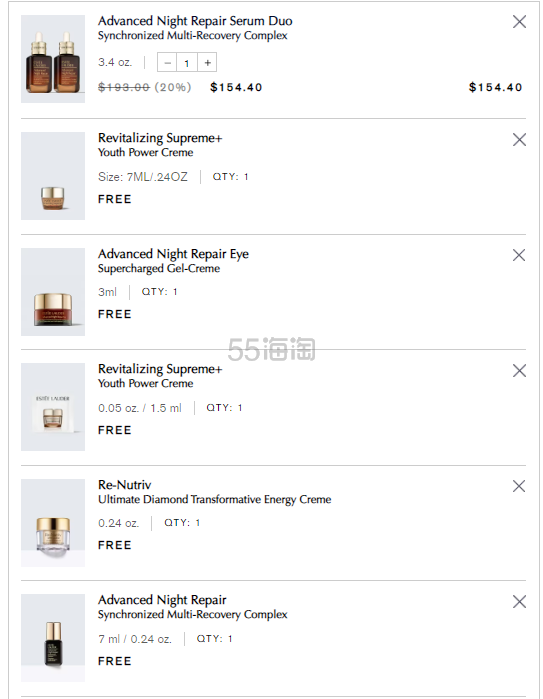543x699 pixels.
Task: Click the Re-Nutriv gold-lid jar thumbnail
Action: [53, 522]
